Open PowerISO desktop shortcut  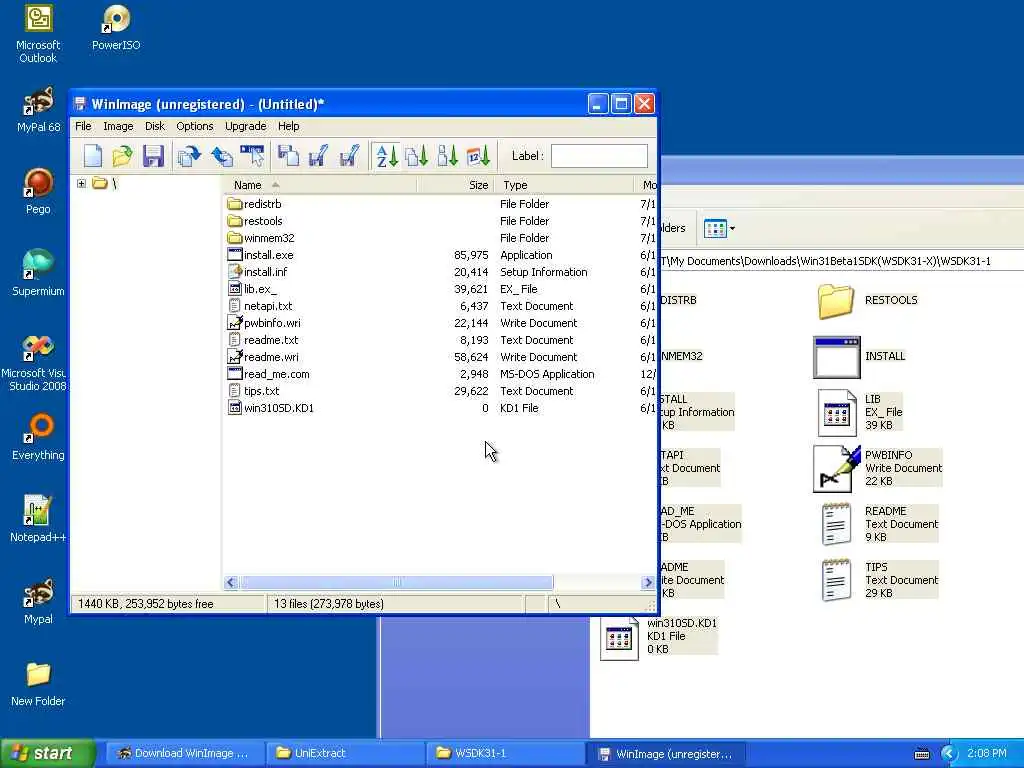[x=116, y=28]
